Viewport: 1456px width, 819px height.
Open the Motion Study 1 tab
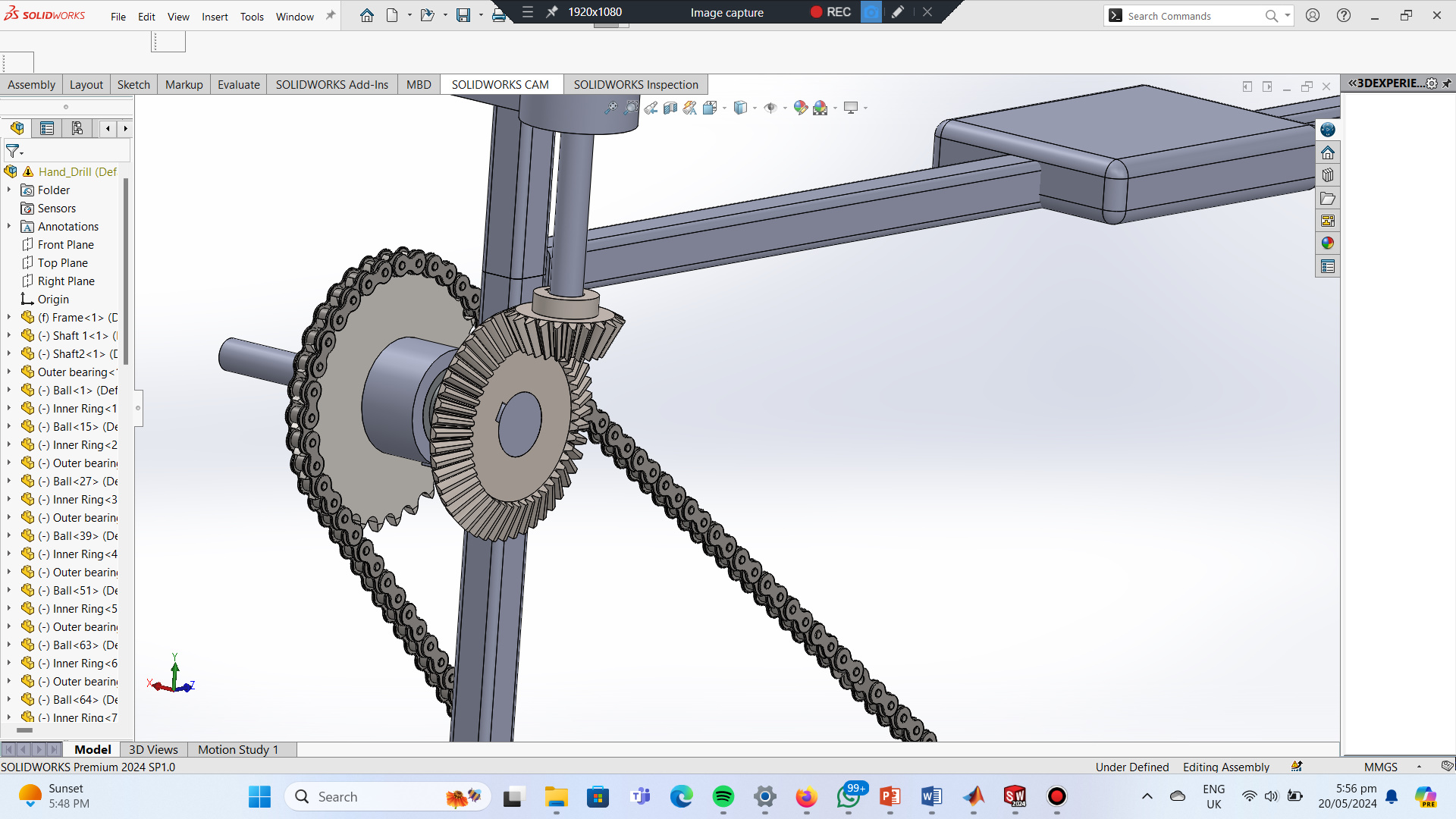[238, 749]
